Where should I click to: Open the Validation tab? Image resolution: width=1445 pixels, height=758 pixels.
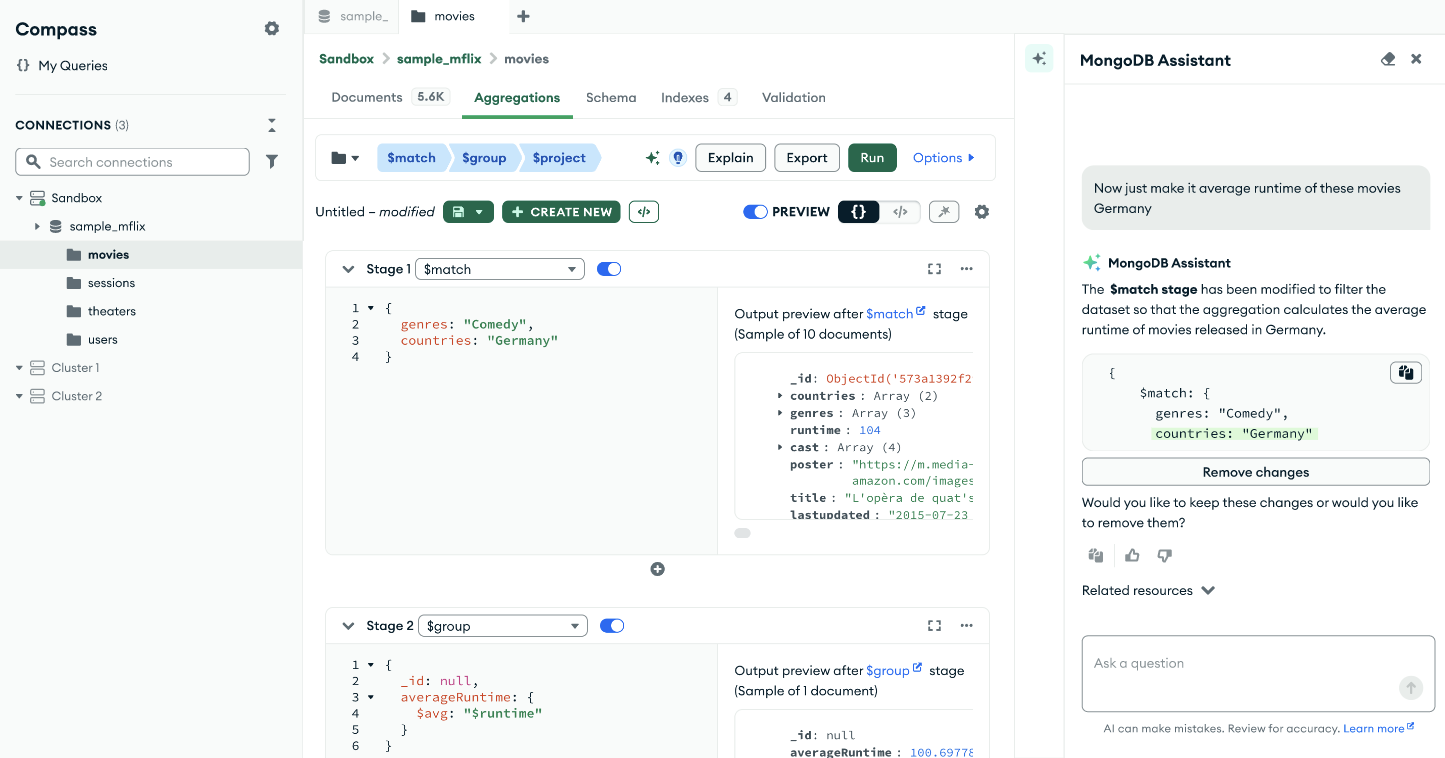(794, 97)
